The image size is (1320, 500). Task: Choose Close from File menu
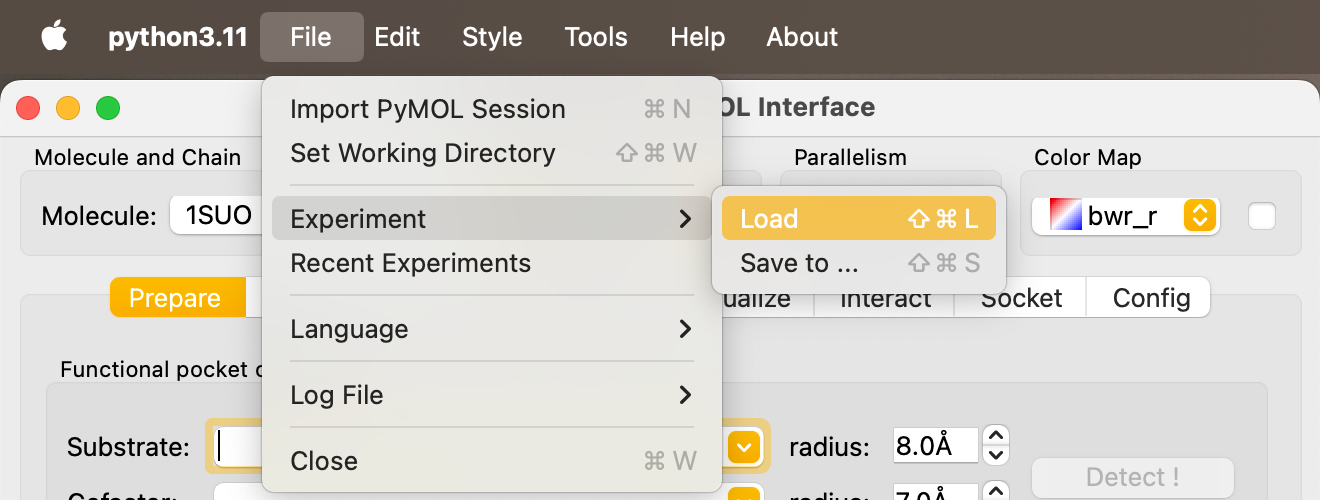pos(492,461)
